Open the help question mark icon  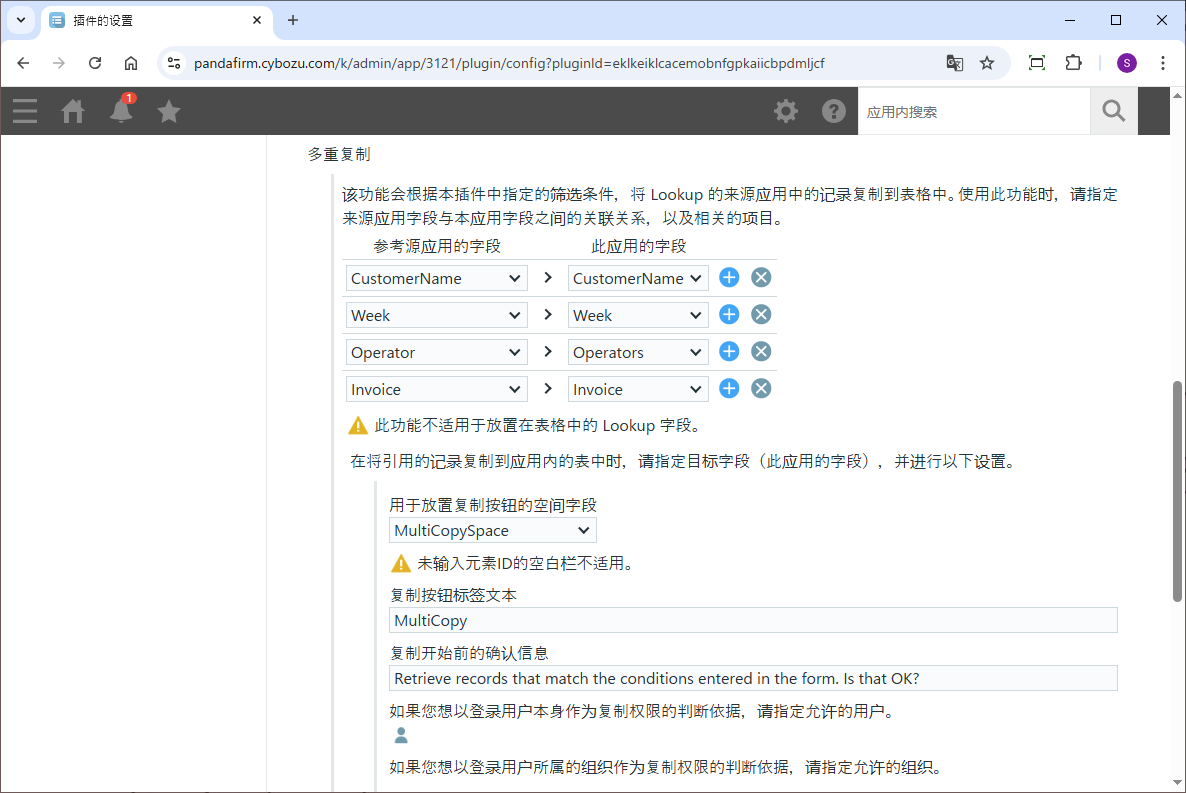pos(834,111)
